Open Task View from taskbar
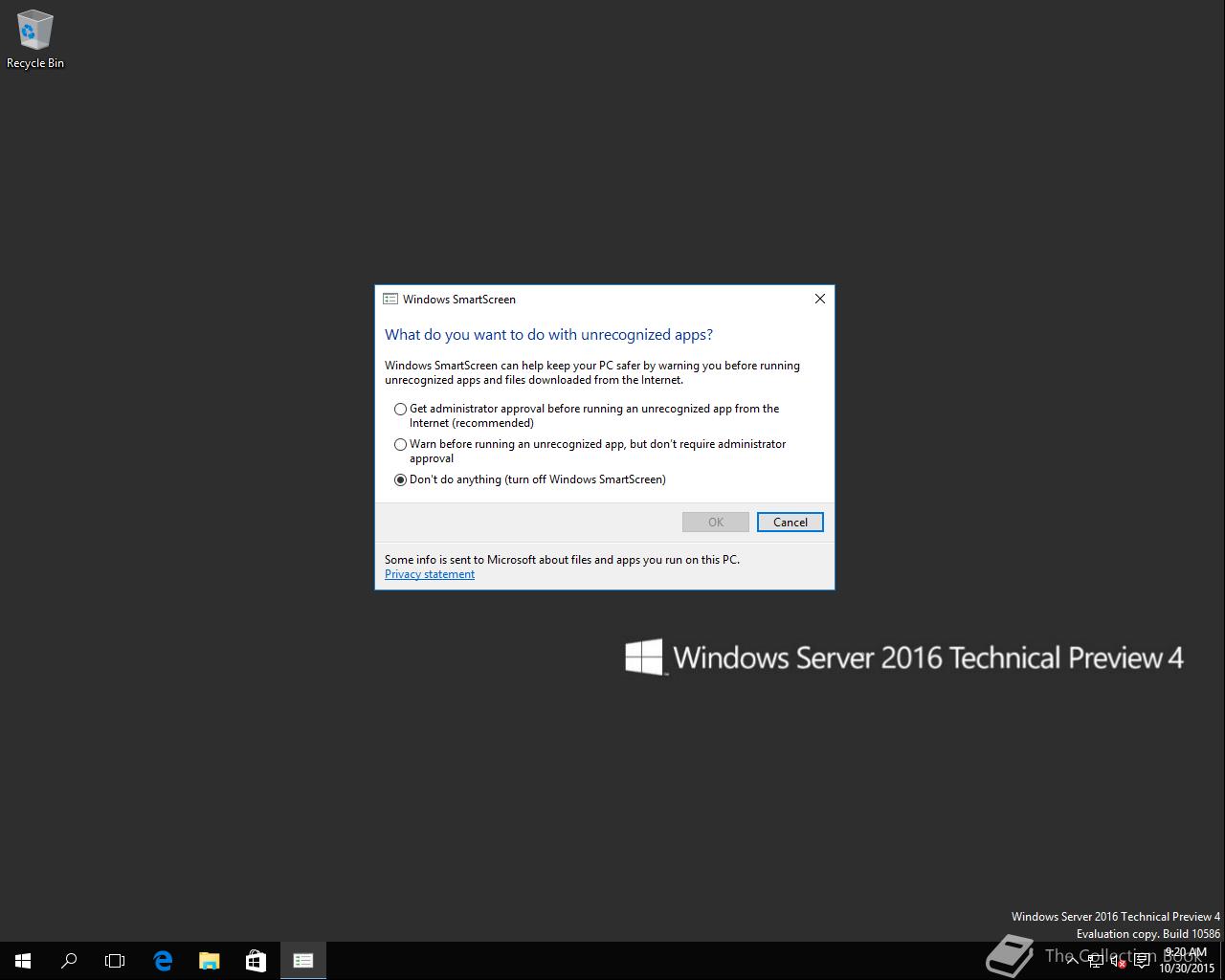The width and height of the screenshot is (1225, 980). 115,961
